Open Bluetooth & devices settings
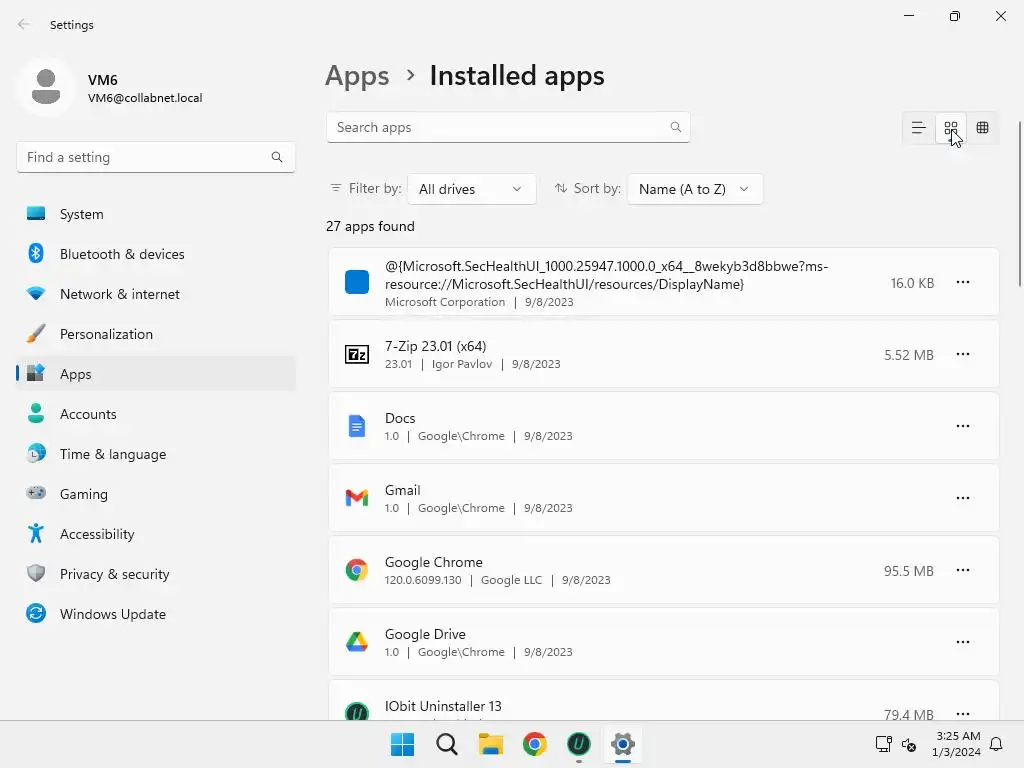1024x768 pixels. click(155, 254)
